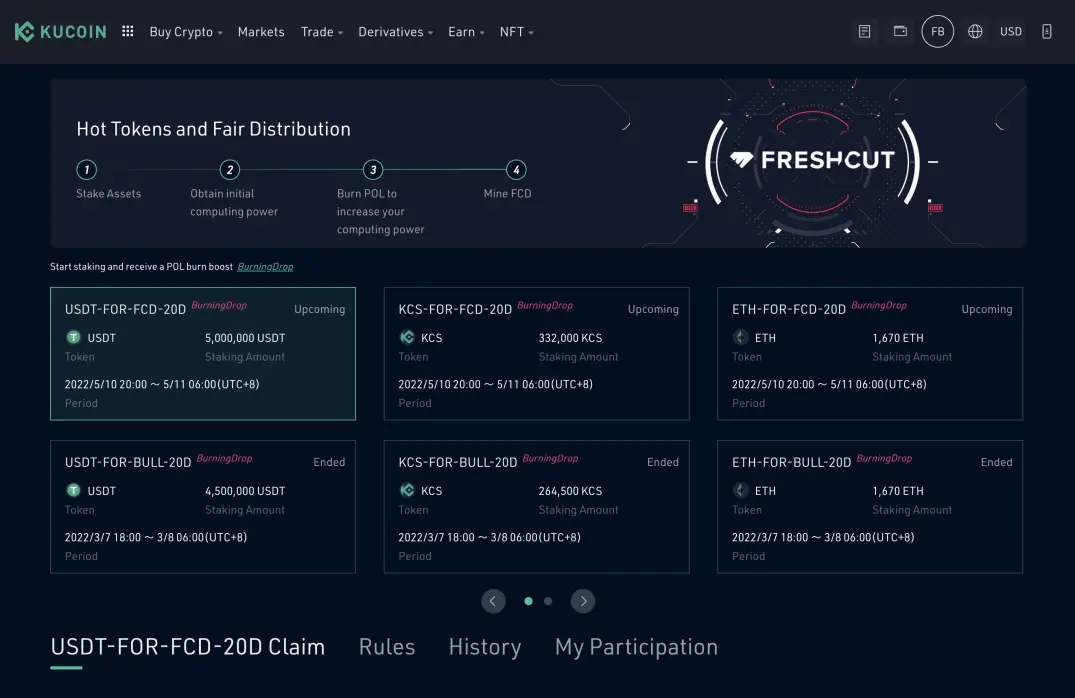Open the USD currency selector
This screenshot has width=1075, height=698.
[1011, 32]
